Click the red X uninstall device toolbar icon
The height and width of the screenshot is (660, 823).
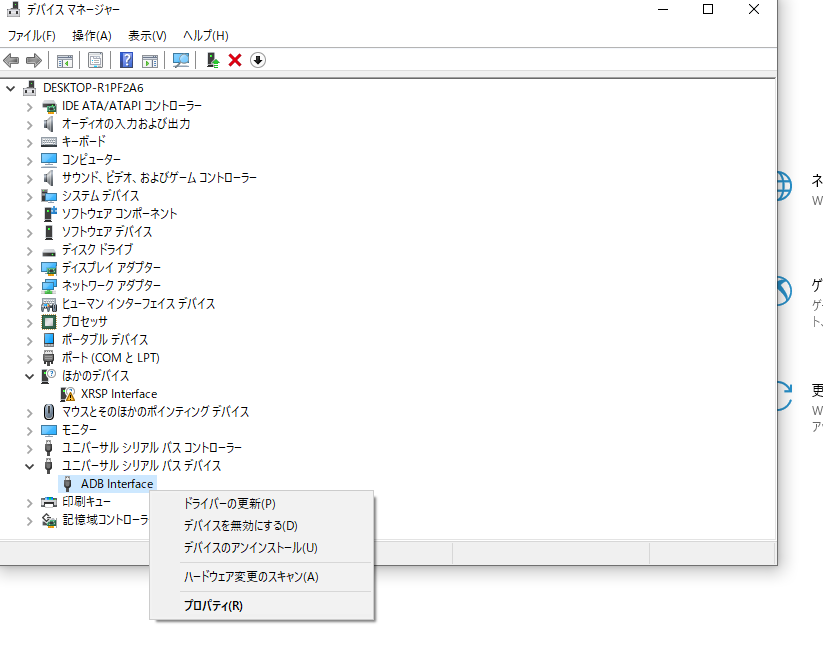coord(235,60)
